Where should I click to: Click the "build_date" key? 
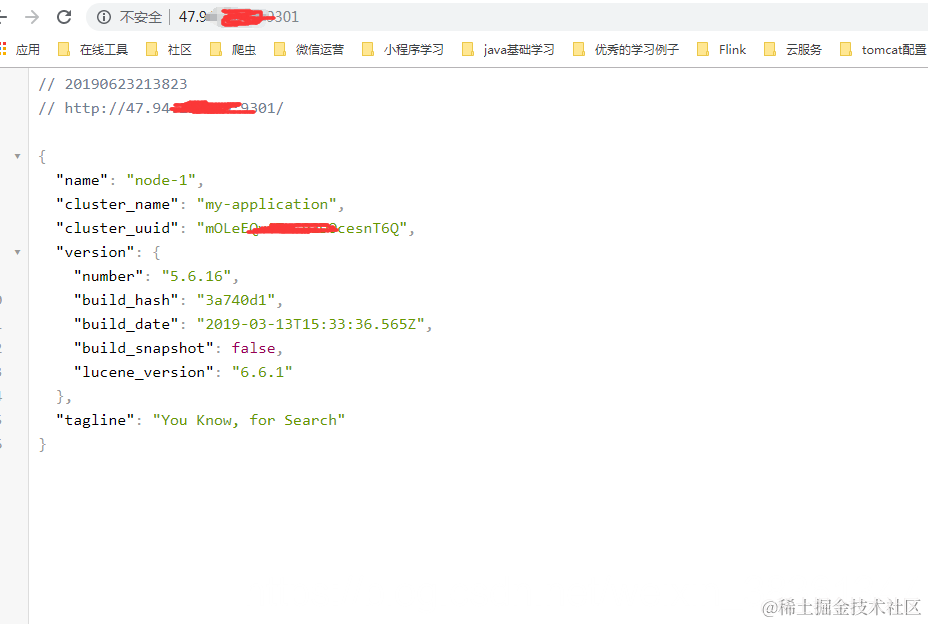(x=126, y=324)
